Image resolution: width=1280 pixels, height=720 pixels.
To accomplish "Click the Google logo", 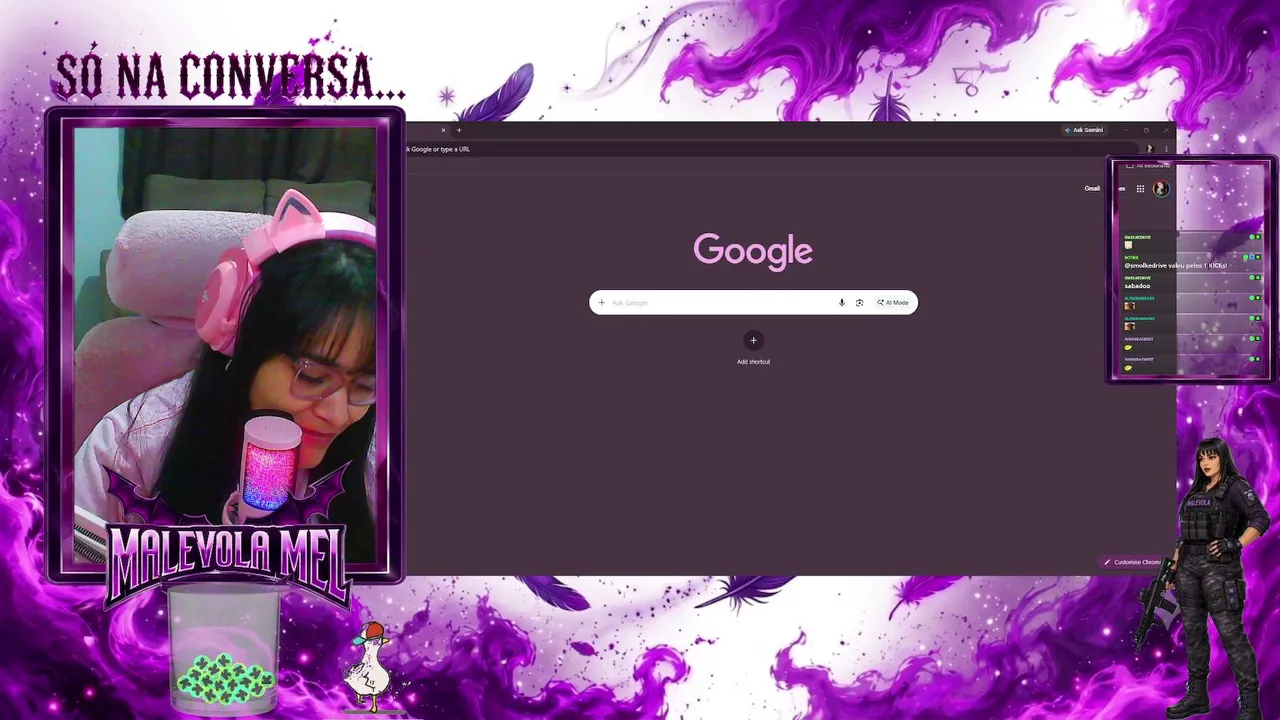I will tap(753, 251).
